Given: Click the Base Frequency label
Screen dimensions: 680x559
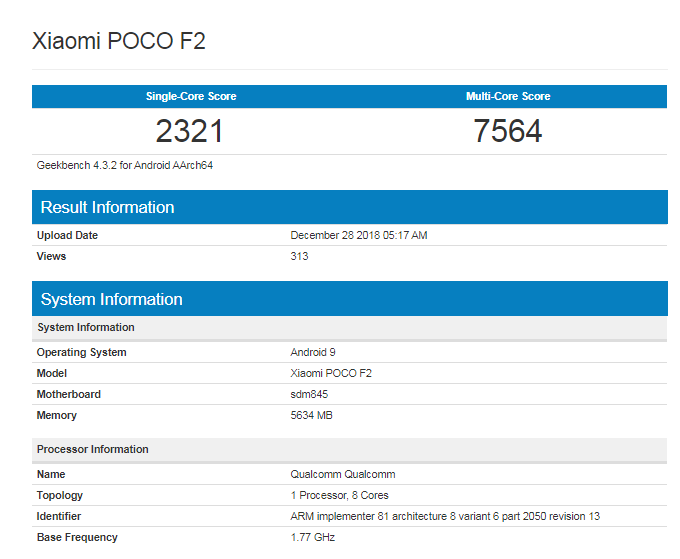Looking at the screenshot, I should coord(77,537).
